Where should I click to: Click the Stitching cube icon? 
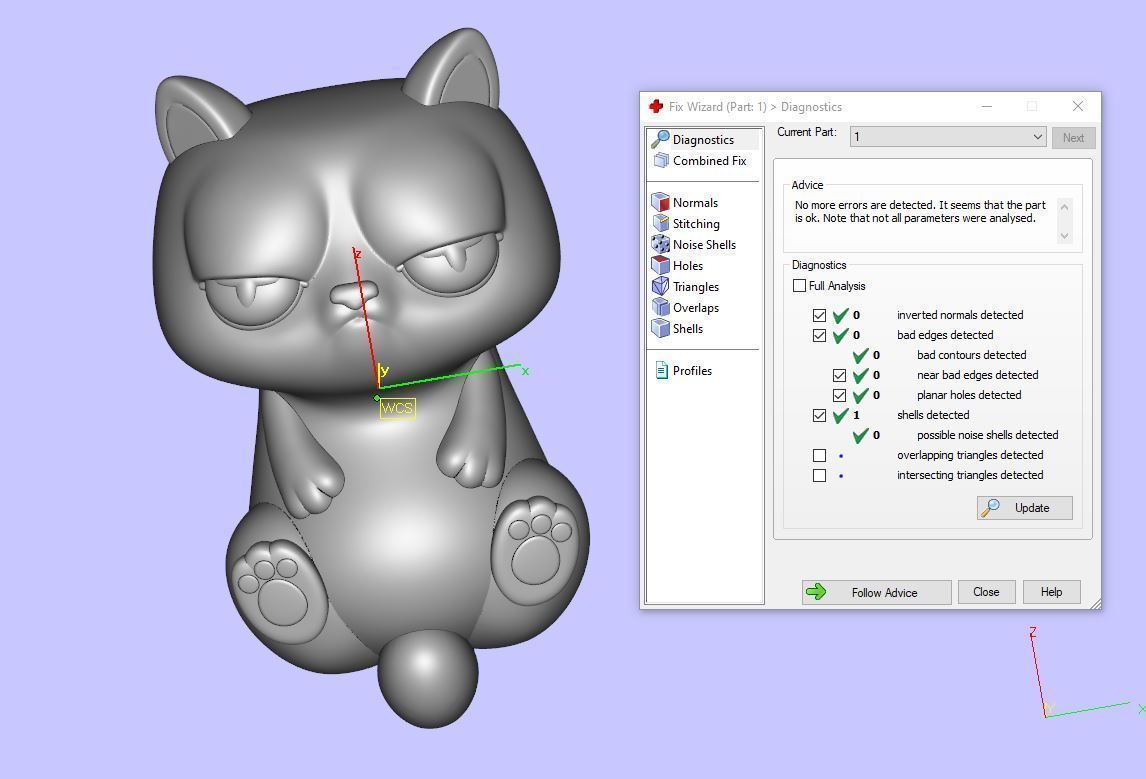(x=661, y=223)
